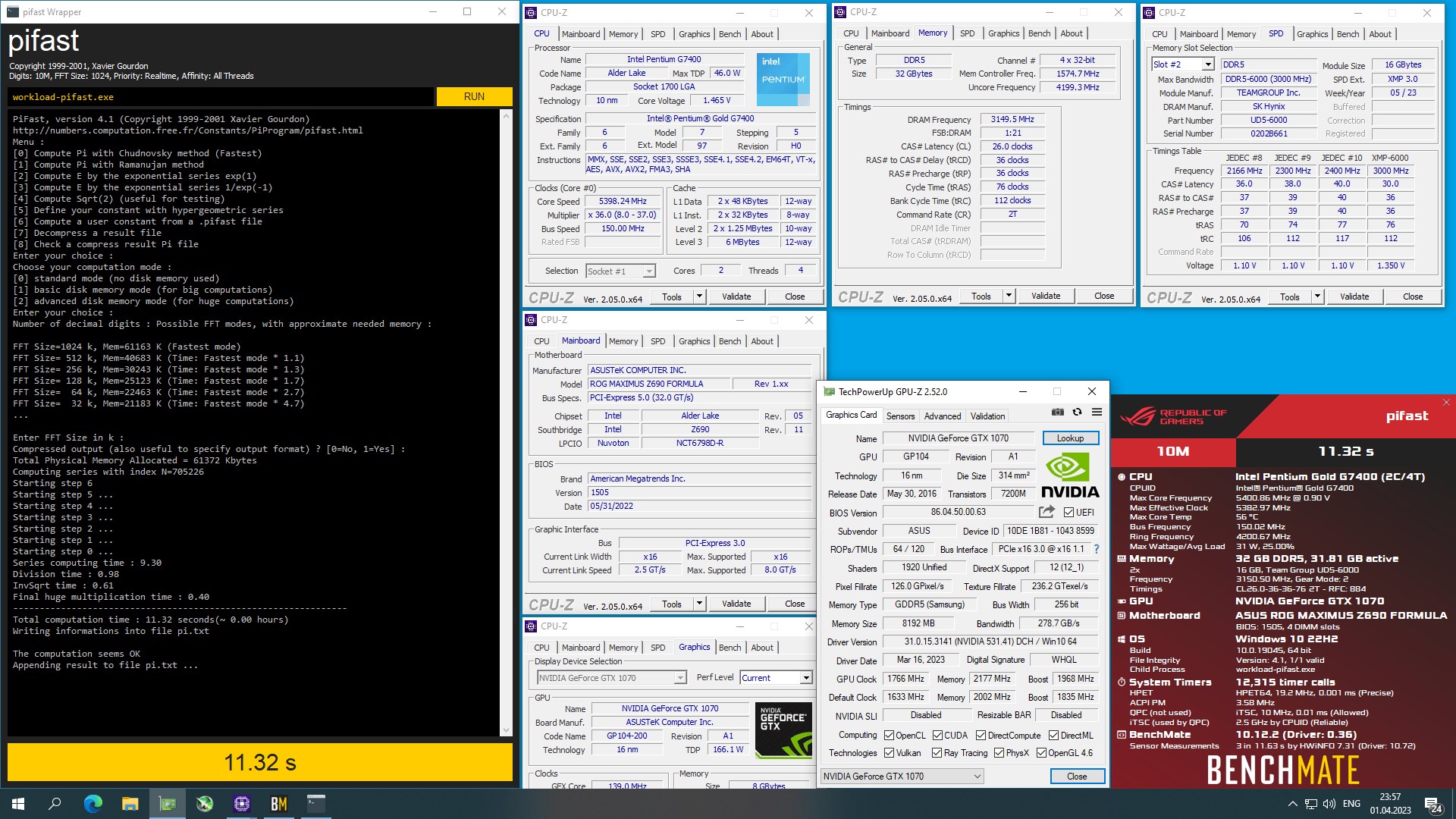Click the Motherboard section icon in BenchMate
This screenshot has width=1456, height=819.
1122,616
